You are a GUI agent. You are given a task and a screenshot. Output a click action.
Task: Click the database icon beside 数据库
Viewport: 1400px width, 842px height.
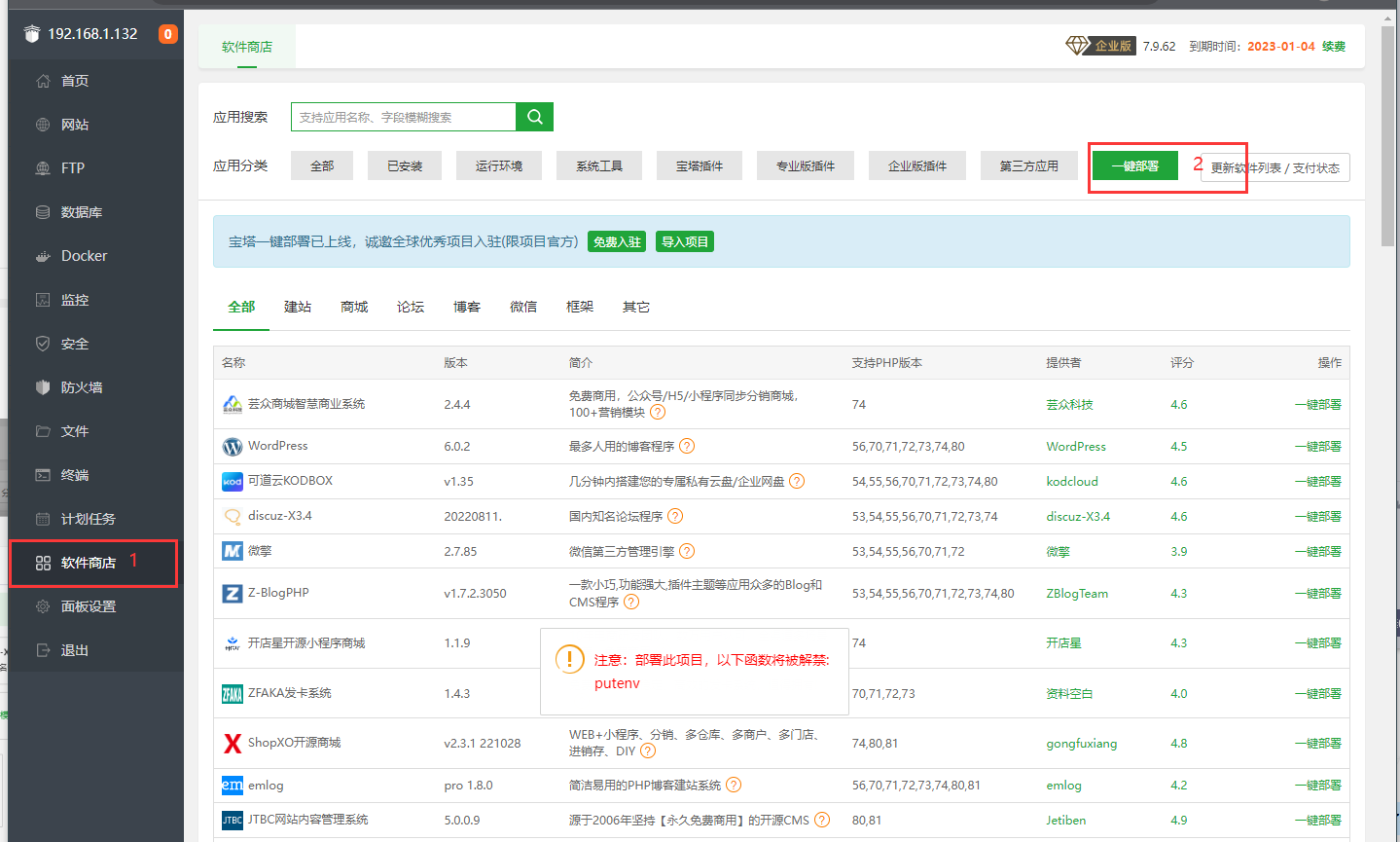pos(43,212)
